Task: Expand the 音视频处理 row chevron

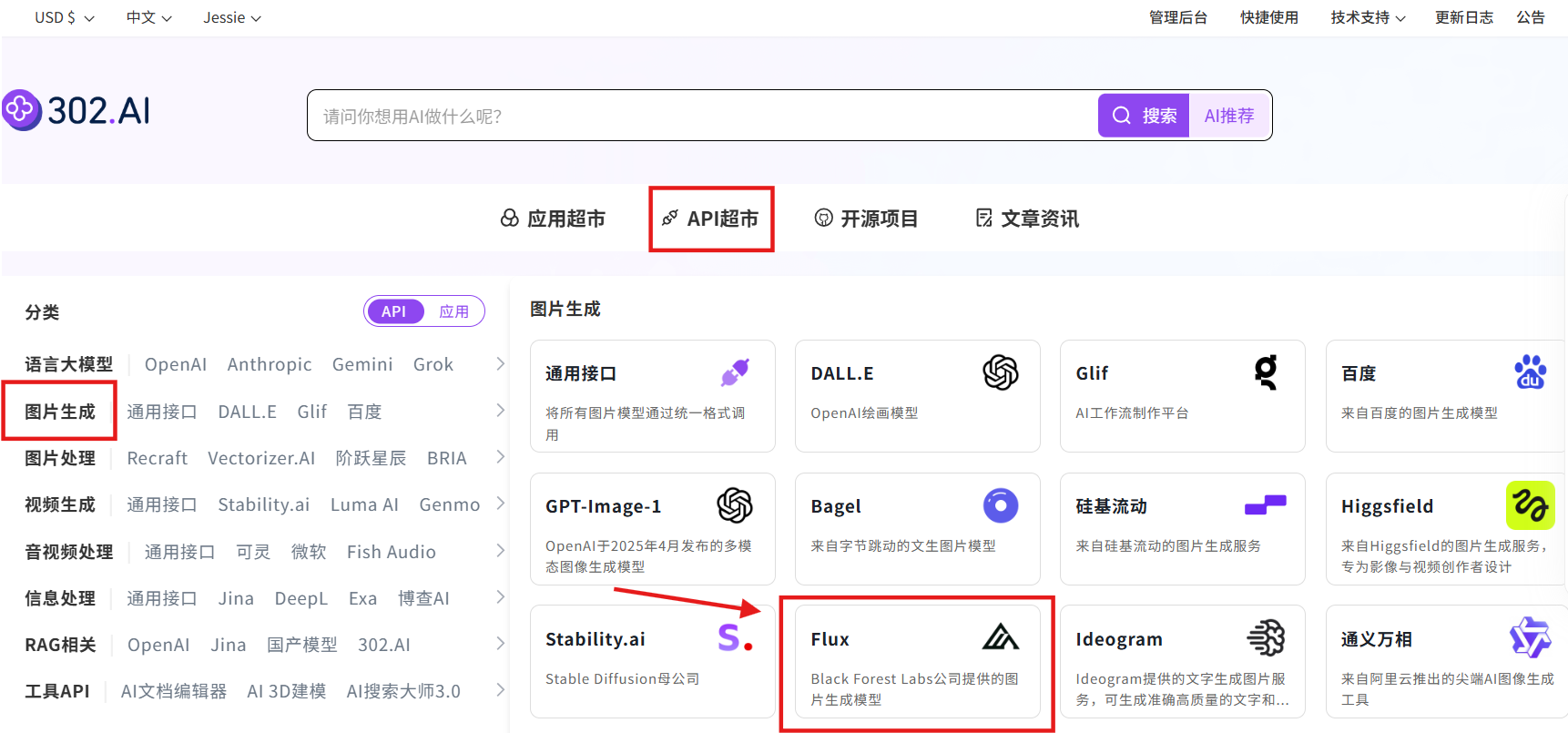Action: 500,551
